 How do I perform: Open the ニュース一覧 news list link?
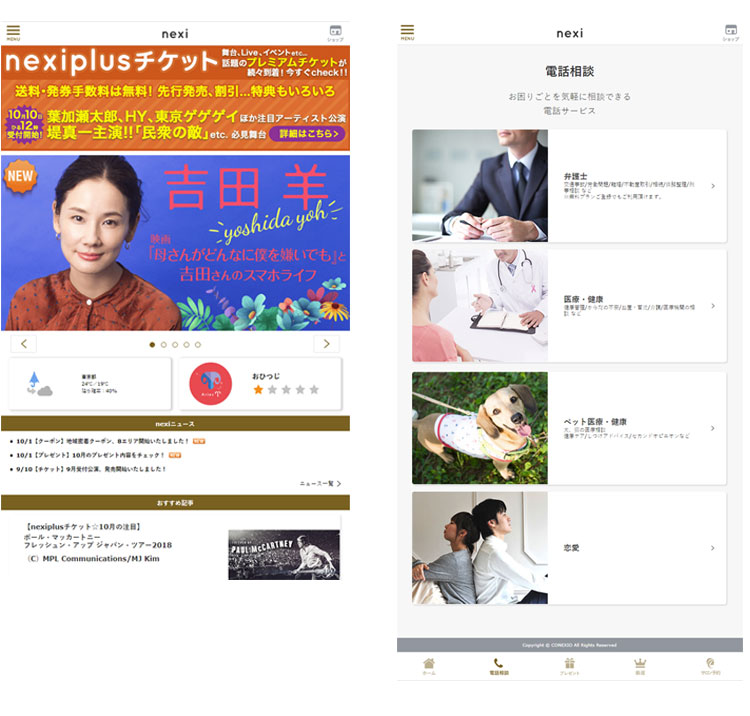point(320,484)
